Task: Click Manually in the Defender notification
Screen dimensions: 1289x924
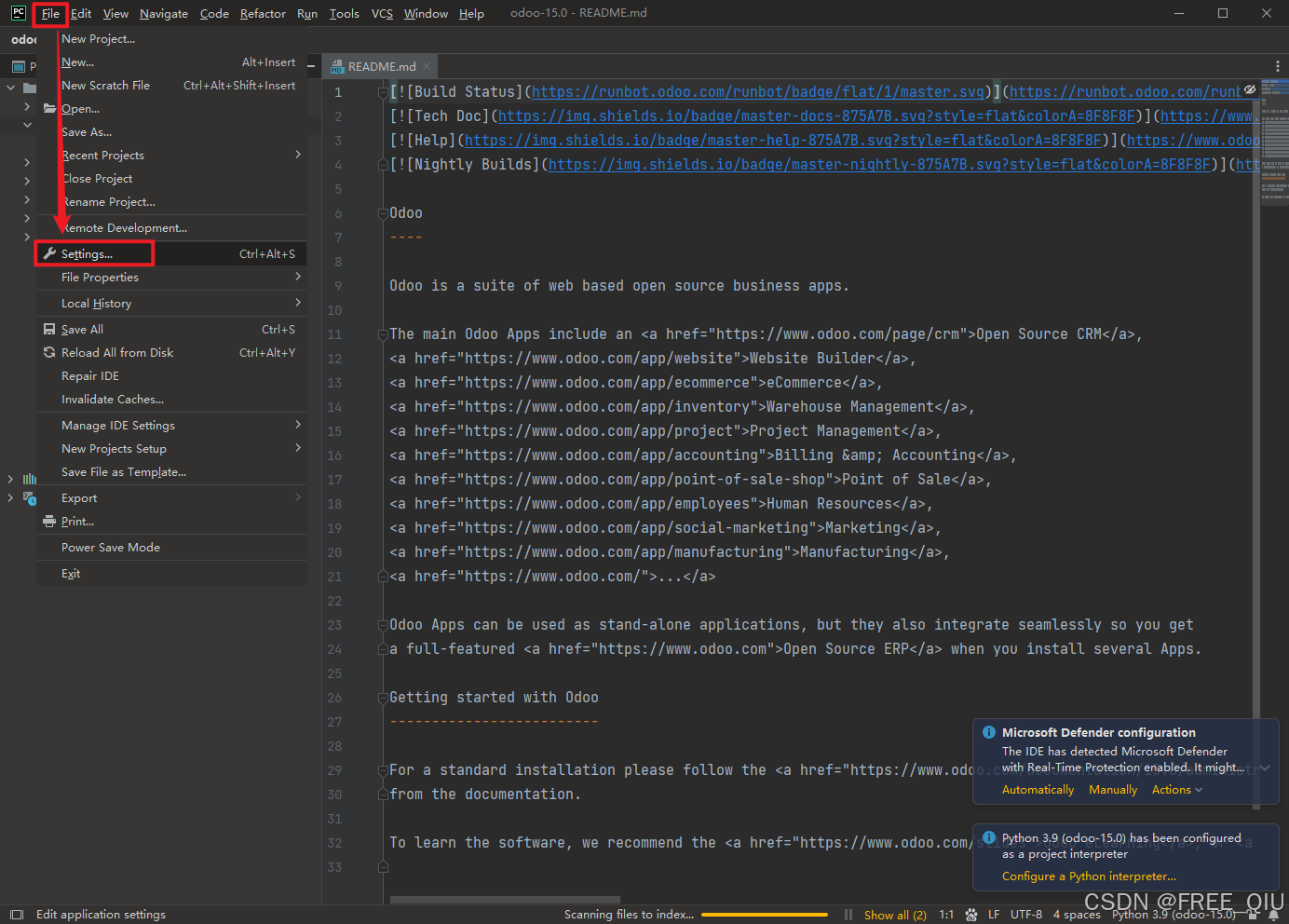Action: 1113,790
